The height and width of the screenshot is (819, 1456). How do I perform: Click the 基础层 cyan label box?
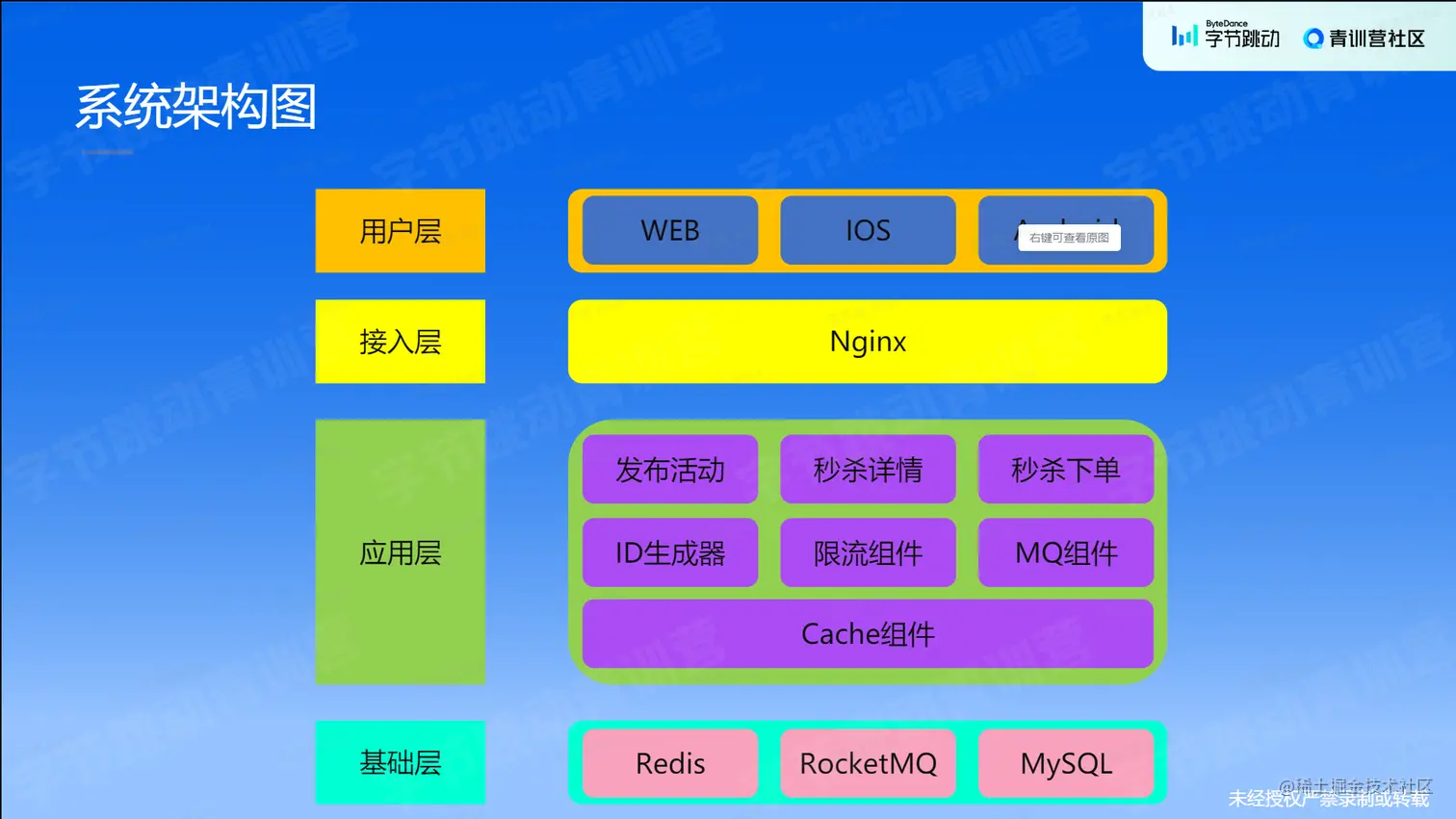tap(401, 762)
